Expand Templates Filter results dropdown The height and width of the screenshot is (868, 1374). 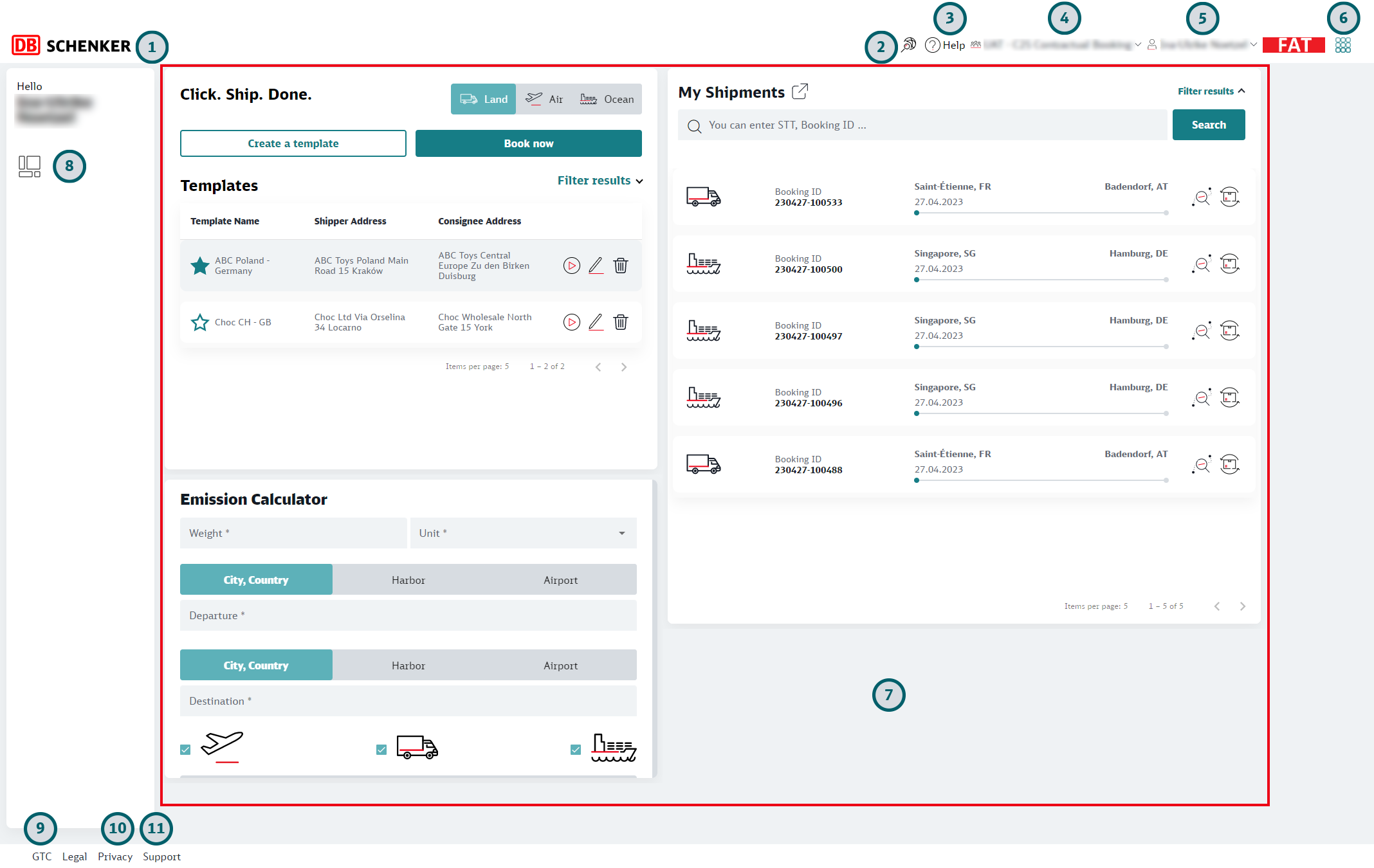point(600,181)
